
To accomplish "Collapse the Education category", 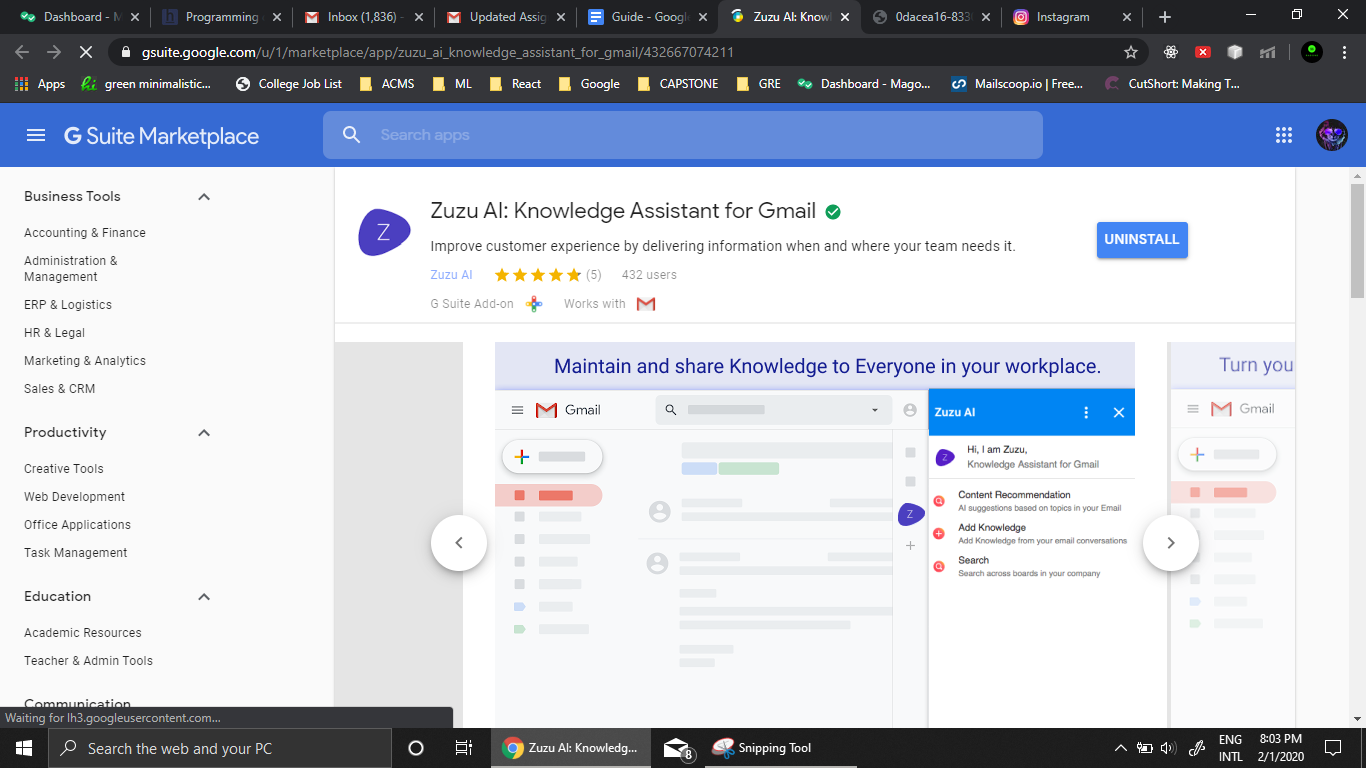I will tap(204, 597).
